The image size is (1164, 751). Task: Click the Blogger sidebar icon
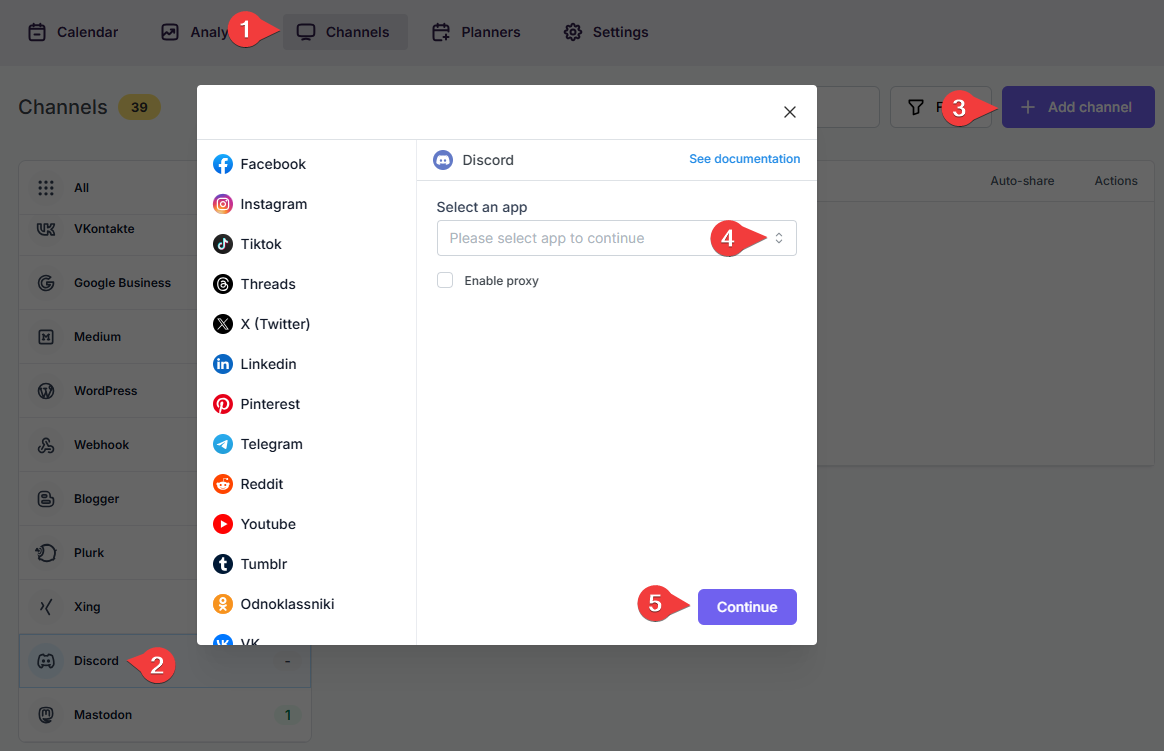pos(46,499)
